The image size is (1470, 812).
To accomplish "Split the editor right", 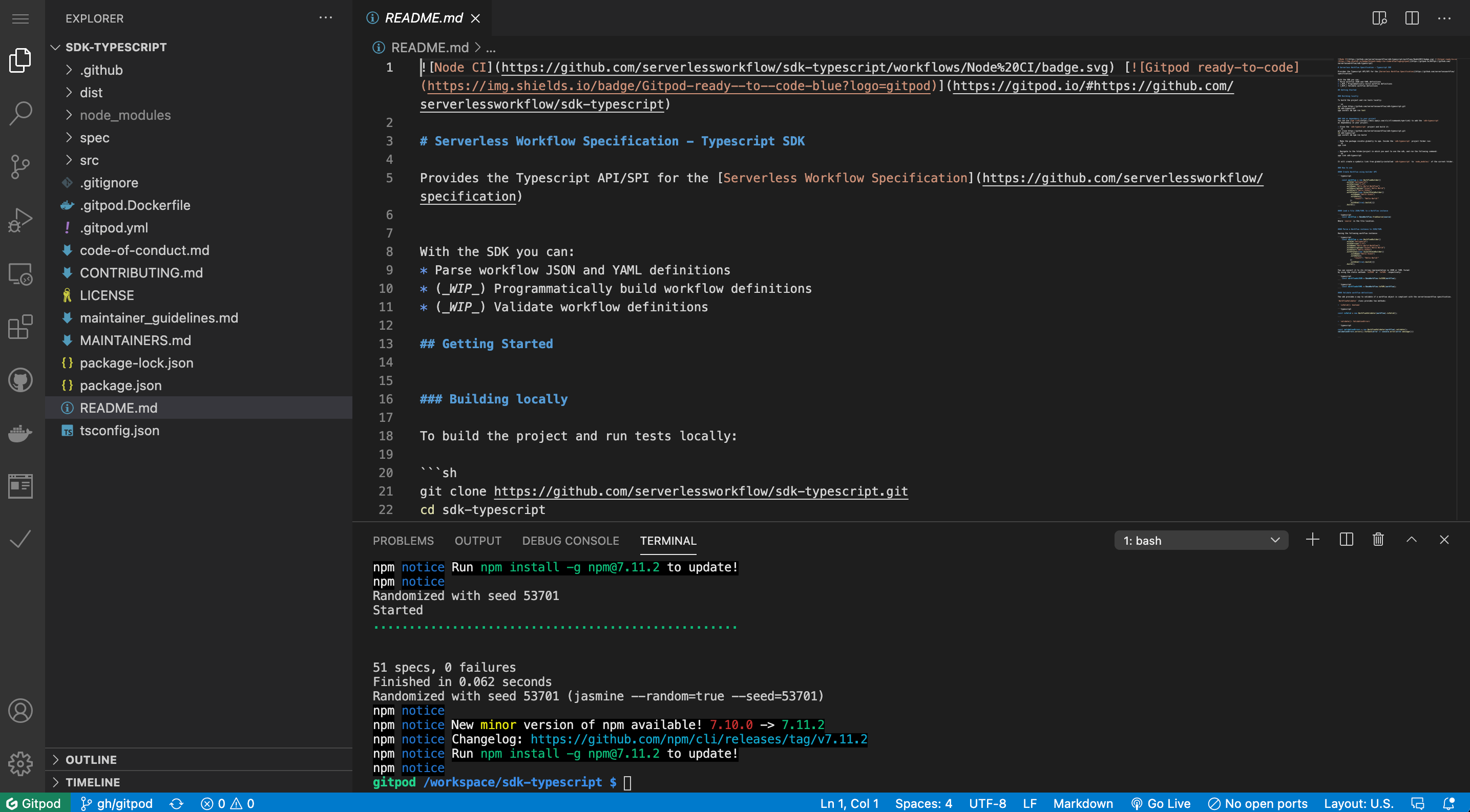I will (x=1412, y=18).
